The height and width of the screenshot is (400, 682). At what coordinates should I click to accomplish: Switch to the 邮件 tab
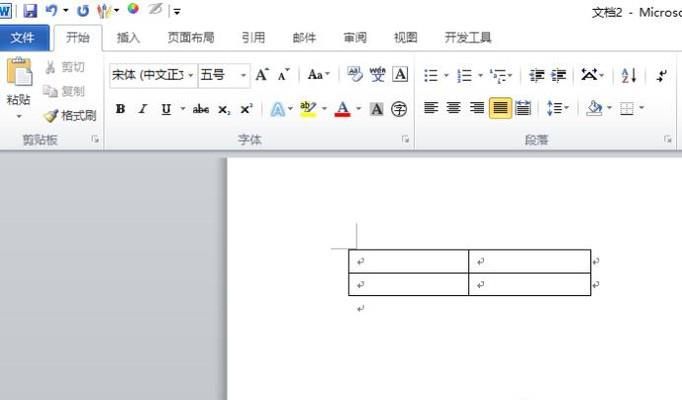pyautogui.click(x=304, y=38)
